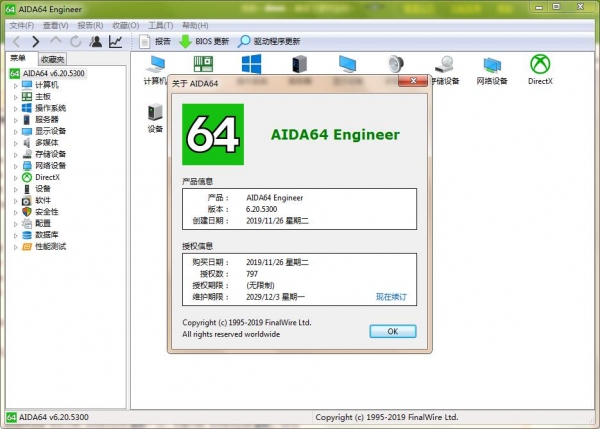Click the 报告 report page icon
This screenshot has width=600, height=429.
click(145, 41)
